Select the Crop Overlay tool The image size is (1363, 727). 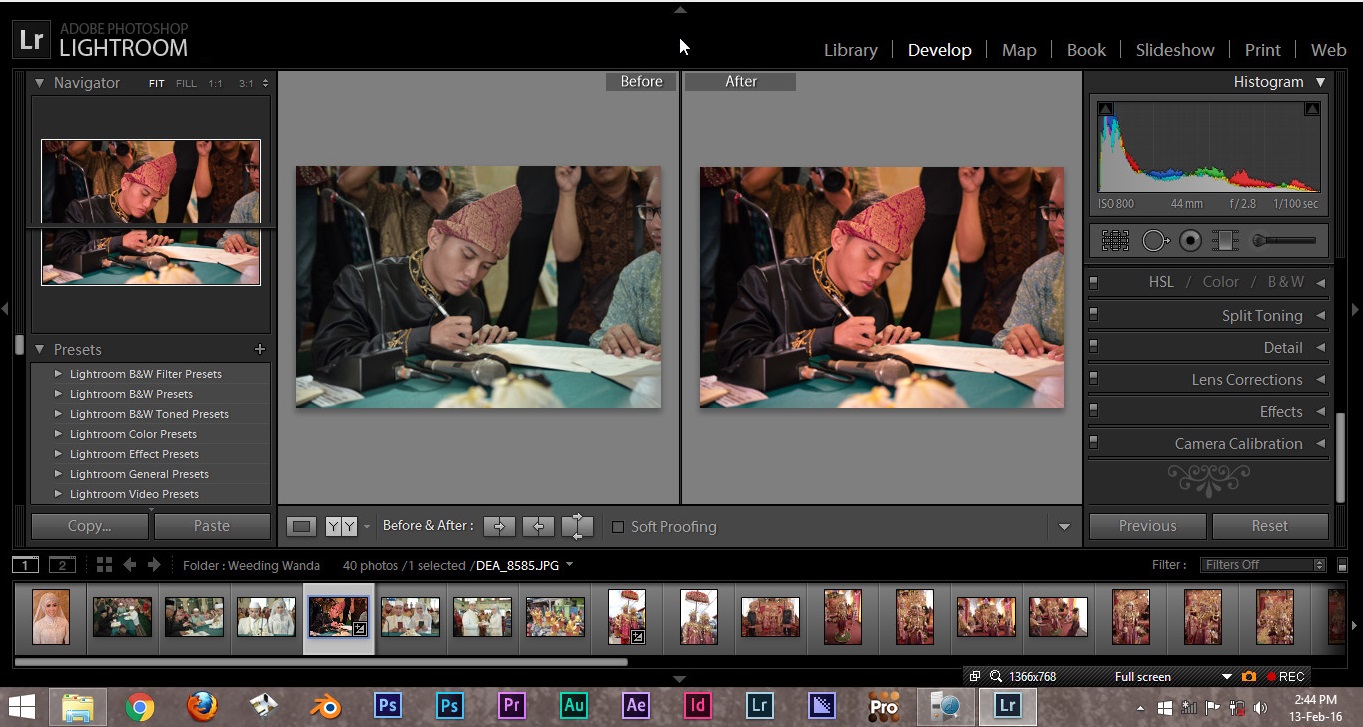point(1115,240)
